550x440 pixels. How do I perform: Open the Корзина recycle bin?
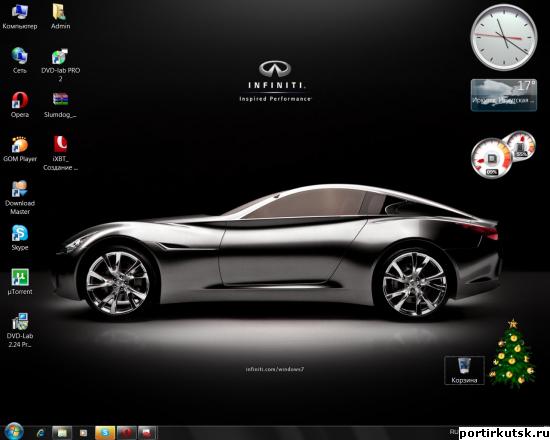(464, 370)
